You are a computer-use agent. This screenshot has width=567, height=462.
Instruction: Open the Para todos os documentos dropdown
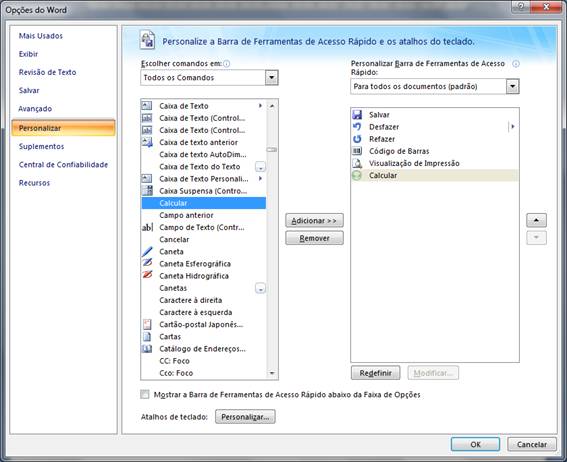(x=512, y=86)
